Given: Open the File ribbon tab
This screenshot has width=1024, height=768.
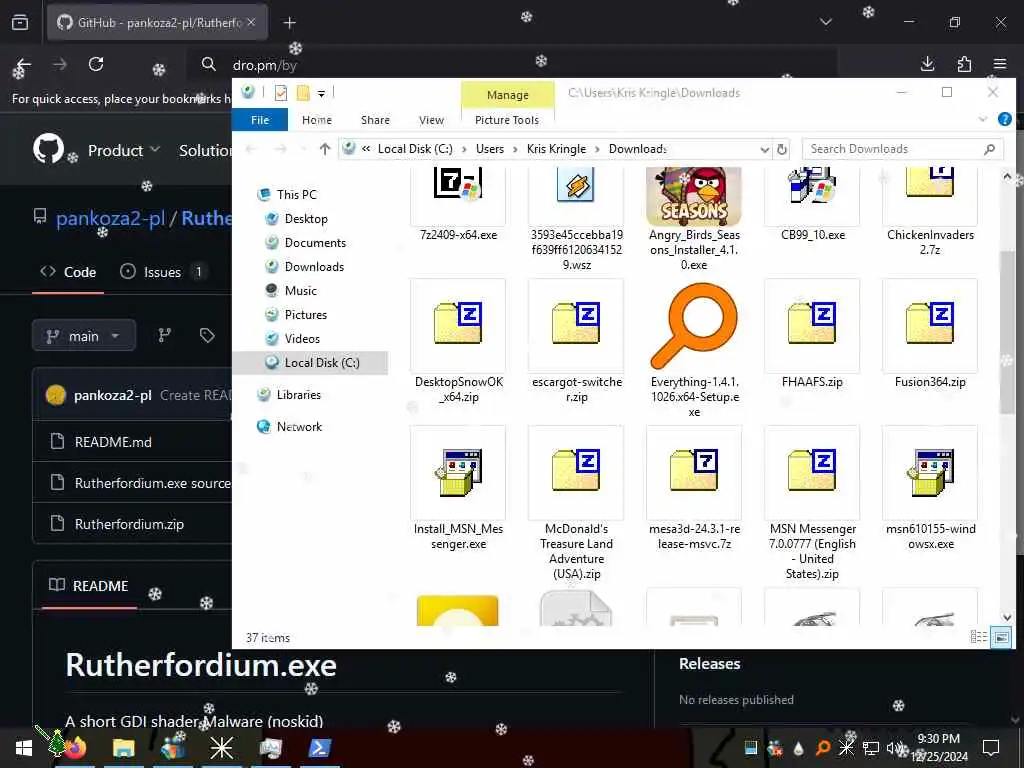Looking at the screenshot, I should [260, 120].
